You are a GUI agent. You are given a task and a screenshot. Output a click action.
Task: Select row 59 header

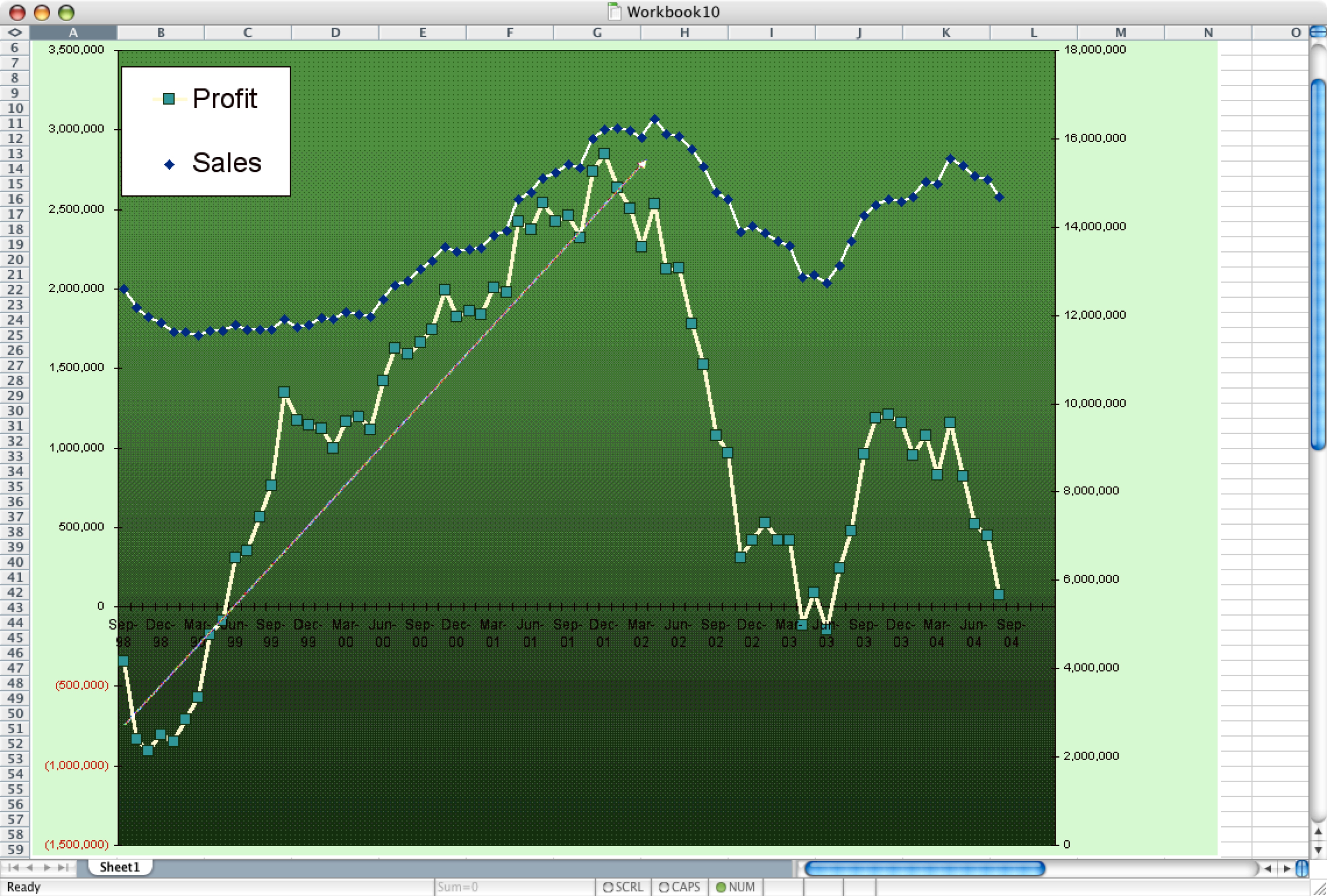pyautogui.click(x=15, y=849)
